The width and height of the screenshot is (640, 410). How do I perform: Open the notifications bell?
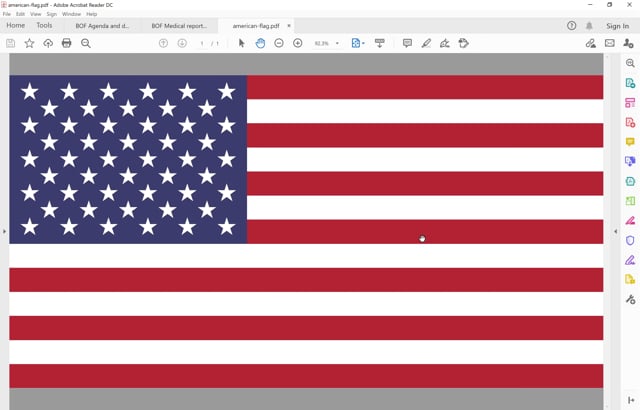point(589,26)
